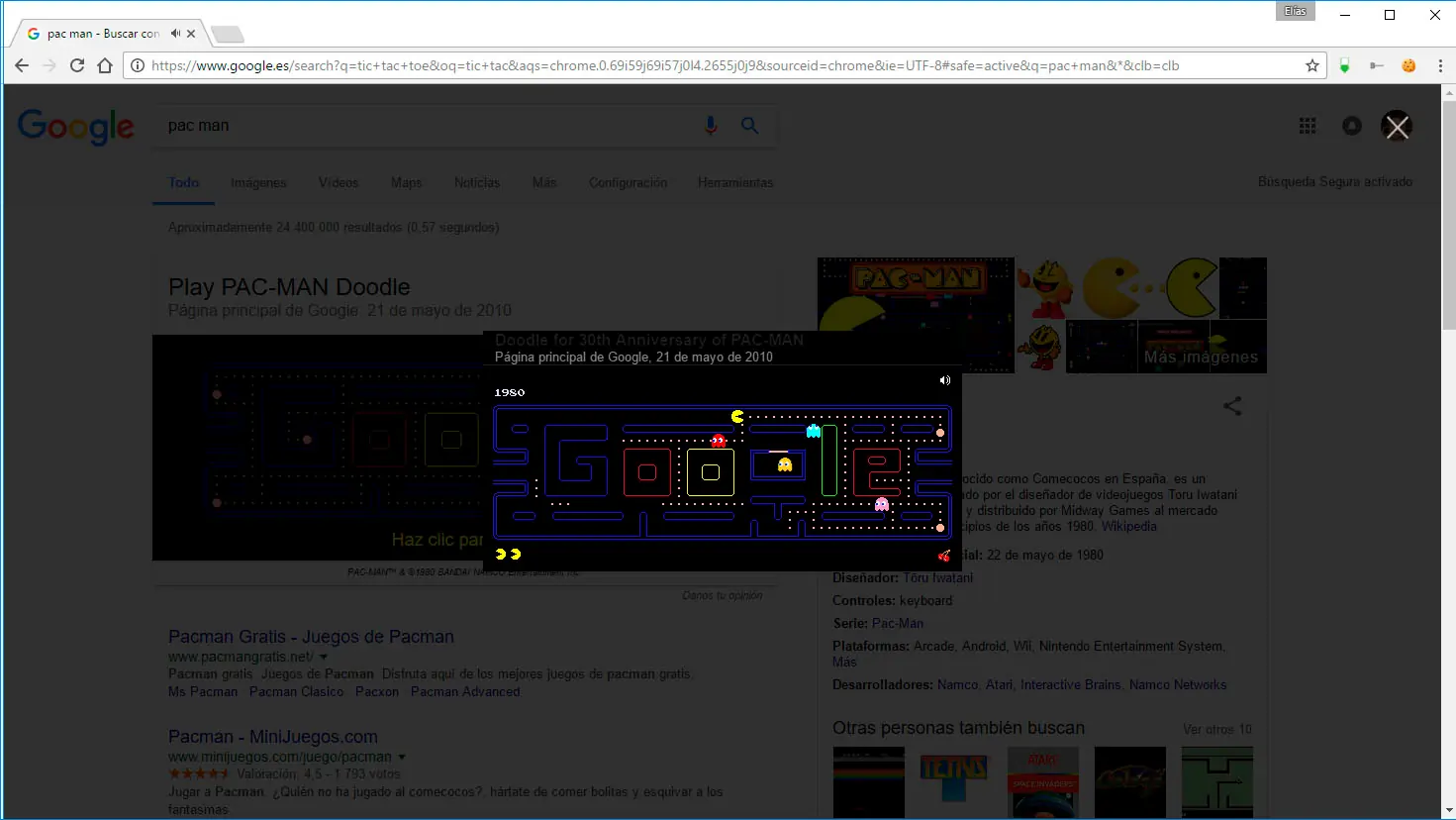Open the Interactive Brains developer link
The width and height of the screenshot is (1456, 820).
1071,684
